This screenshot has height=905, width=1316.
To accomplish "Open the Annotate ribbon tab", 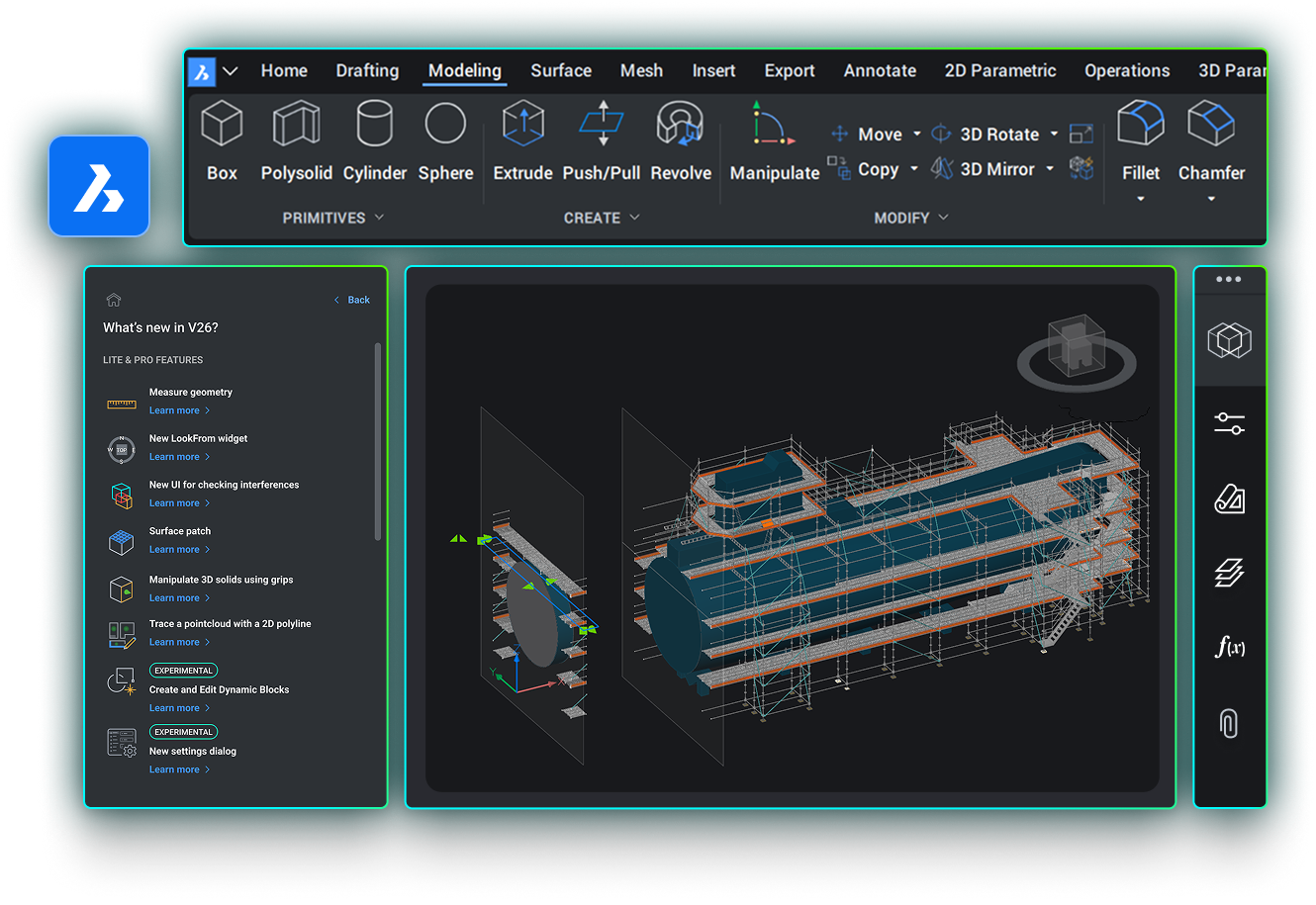I will coord(879,71).
